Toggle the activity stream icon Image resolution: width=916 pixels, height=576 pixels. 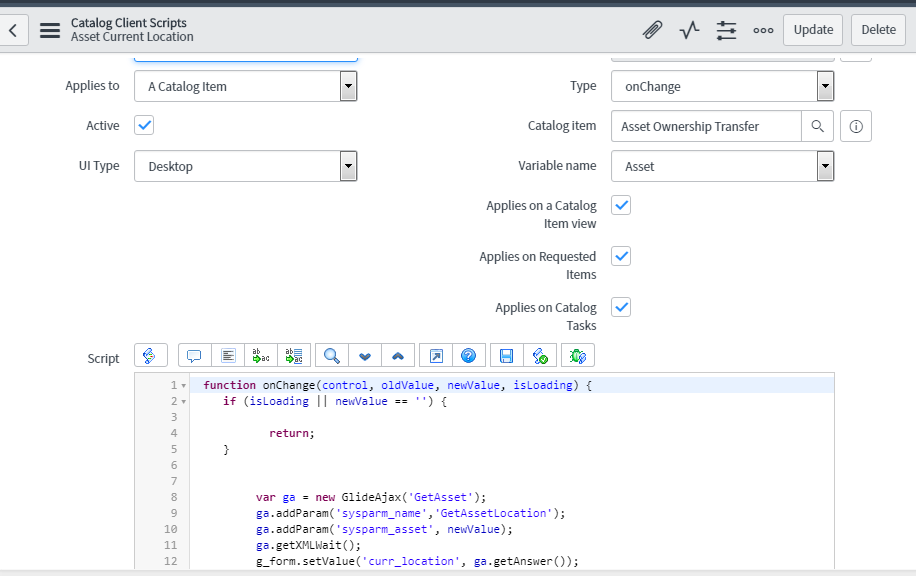pyautogui.click(x=689, y=30)
